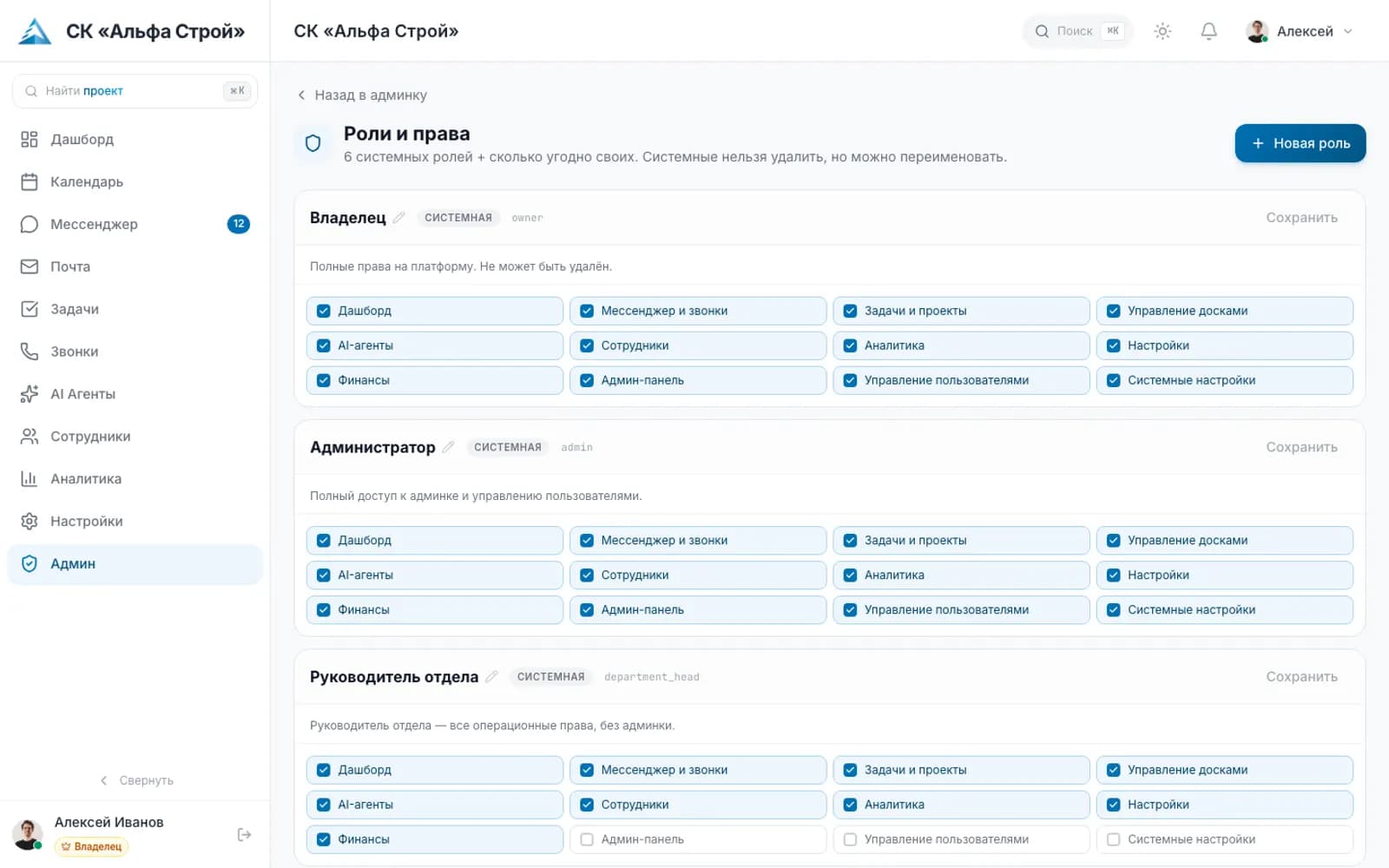This screenshot has width=1389, height=868.
Task: Click the Владелец badge under user name
Action: click(91, 846)
